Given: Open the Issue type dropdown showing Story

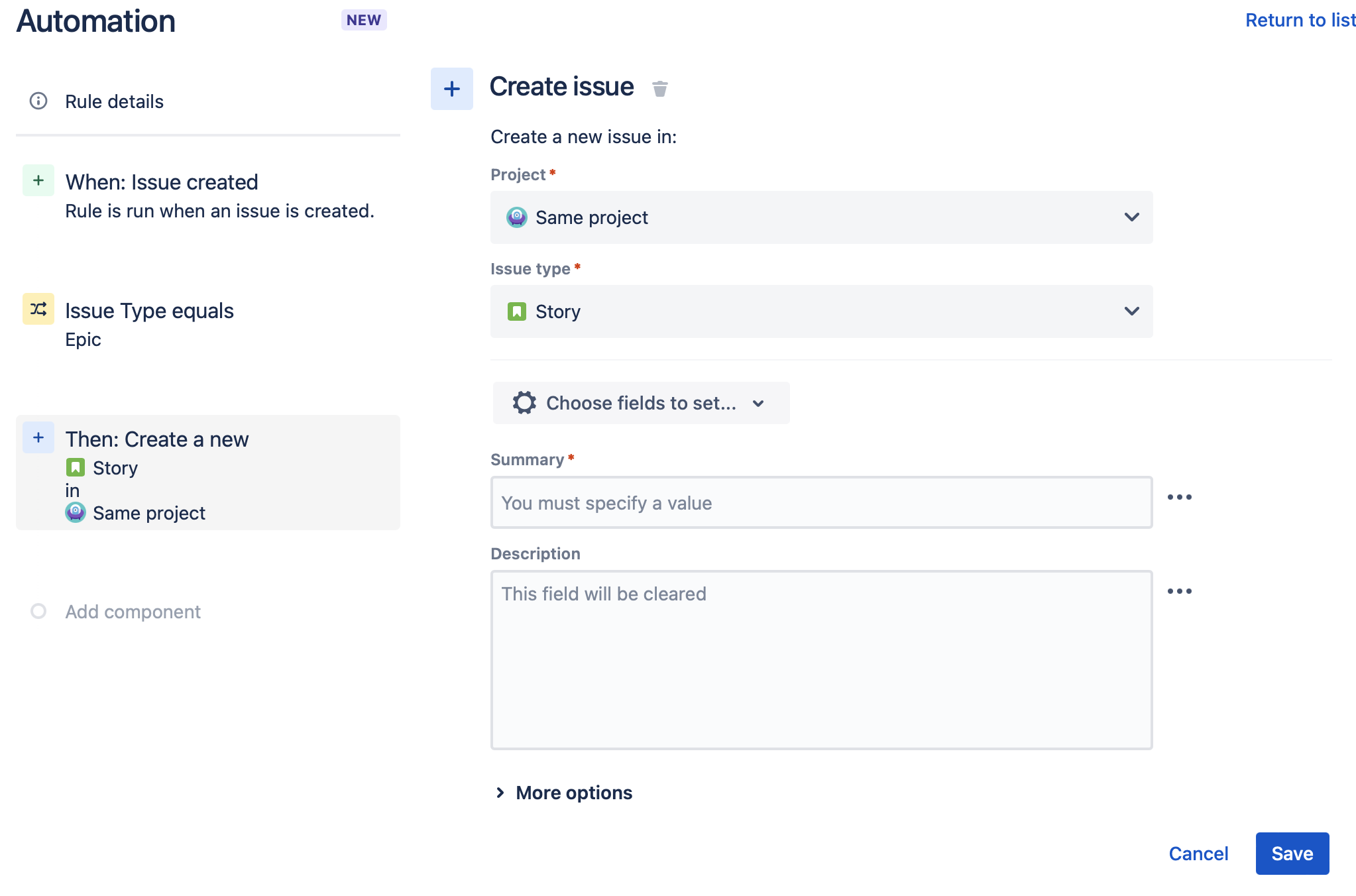Looking at the screenshot, I should (821, 311).
